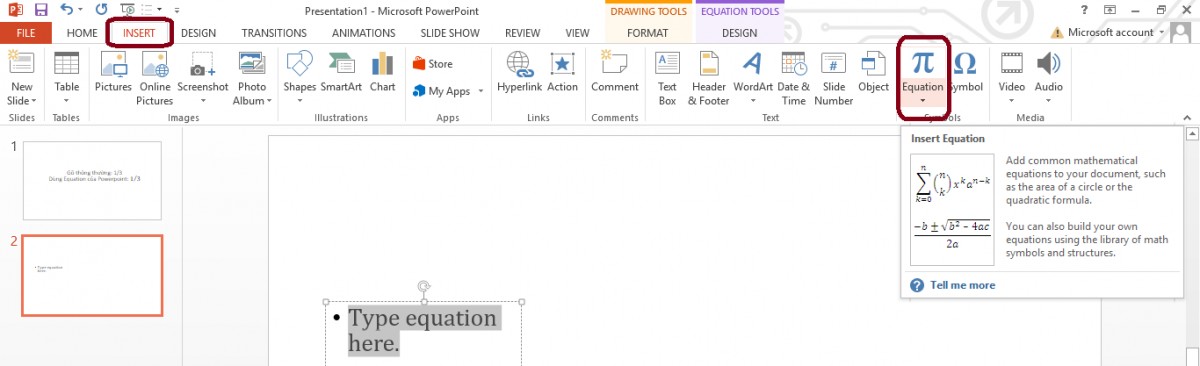1200x366 pixels.
Task: Click the Tell me more link
Action: point(963,285)
